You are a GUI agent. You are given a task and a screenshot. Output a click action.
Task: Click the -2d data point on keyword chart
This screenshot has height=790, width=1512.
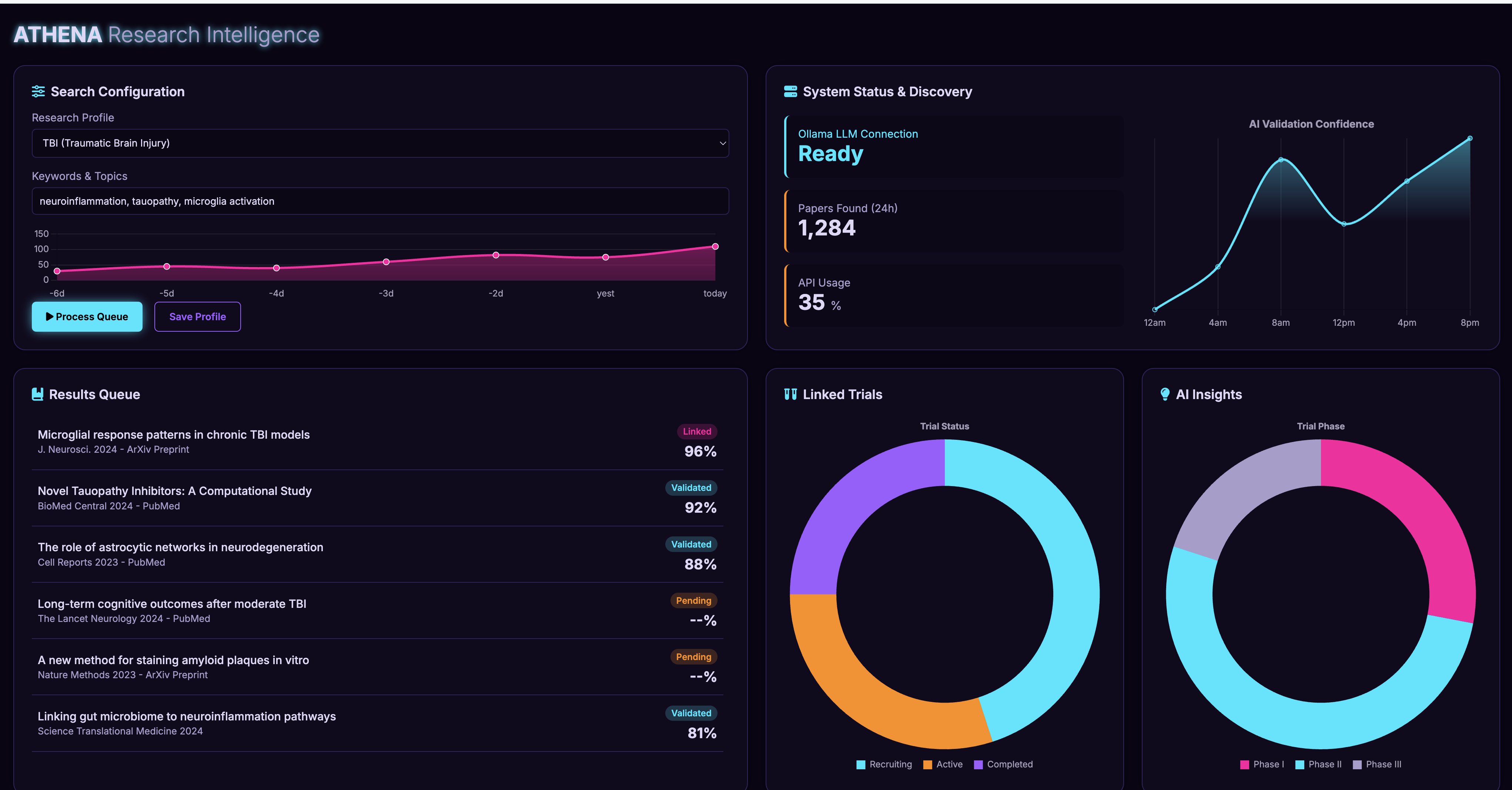[x=496, y=255]
